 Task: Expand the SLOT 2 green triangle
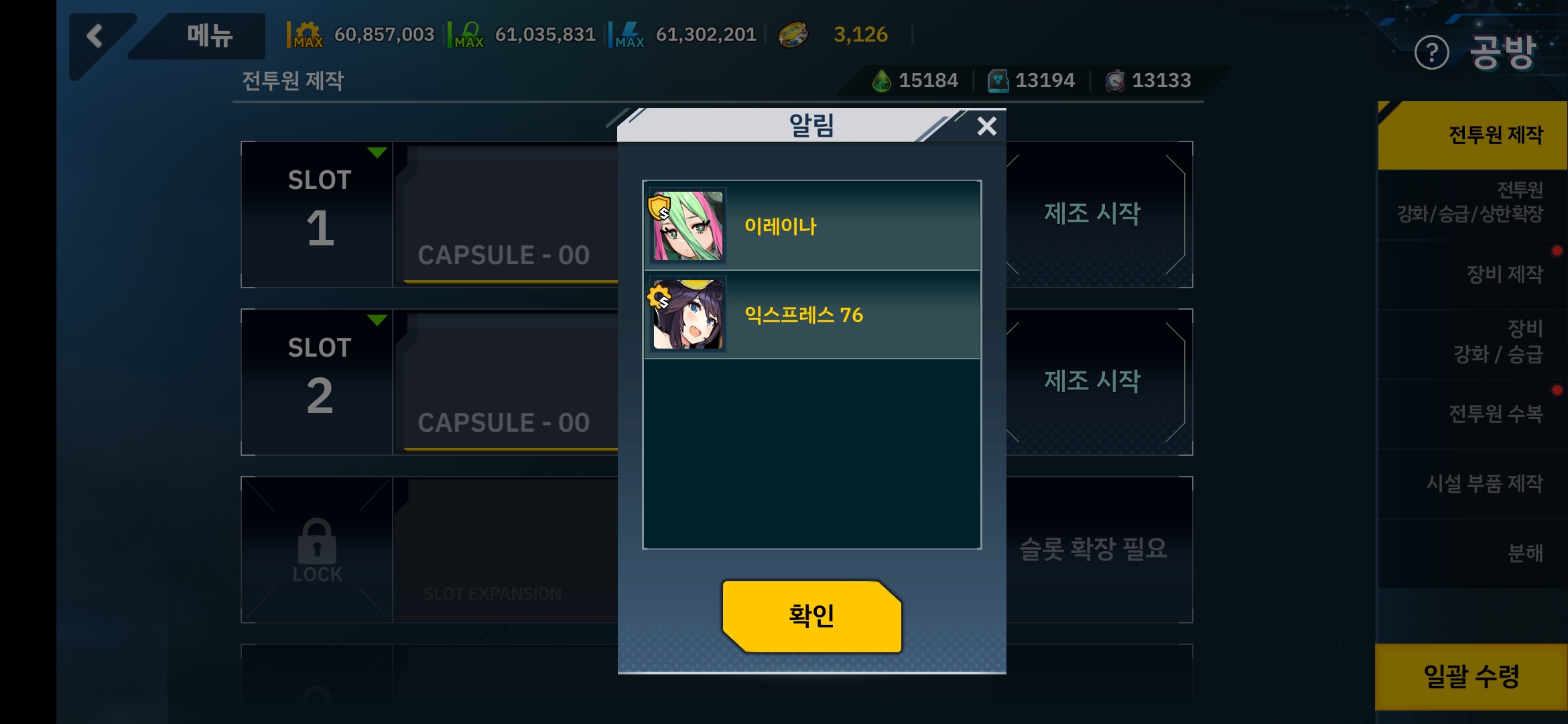click(377, 320)
